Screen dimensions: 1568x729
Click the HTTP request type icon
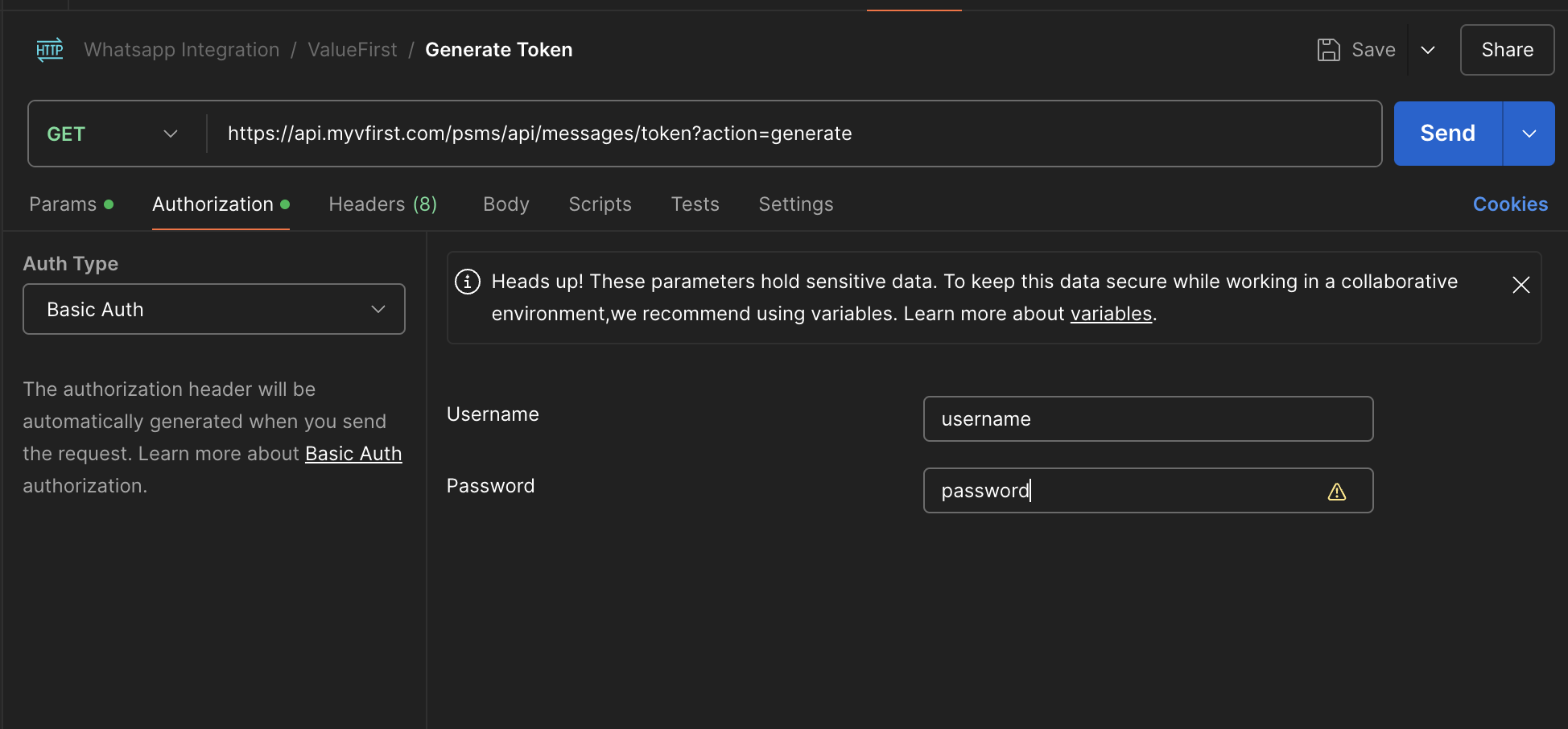point(50,50)
